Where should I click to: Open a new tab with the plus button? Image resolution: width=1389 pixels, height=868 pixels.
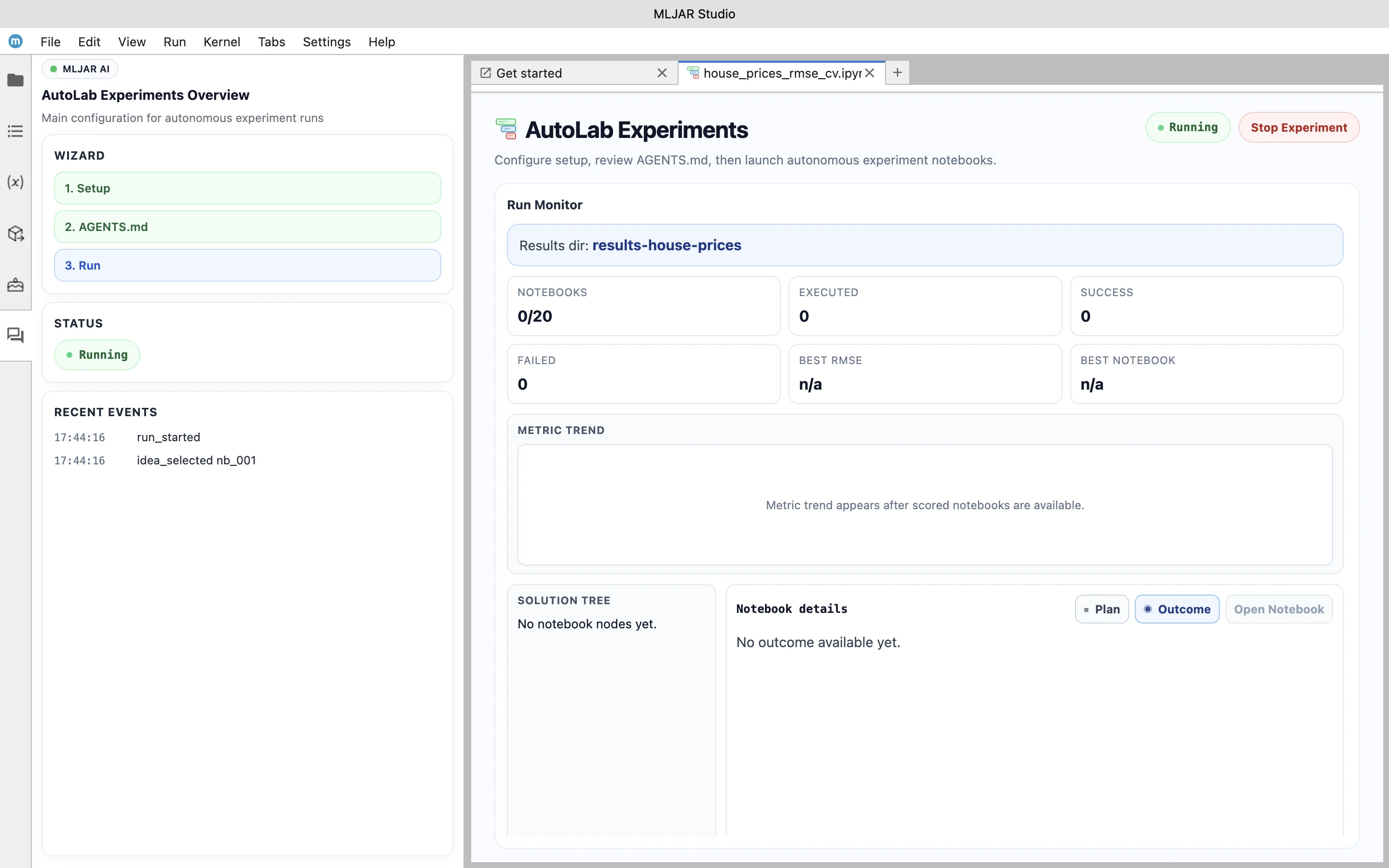[897, 72]
